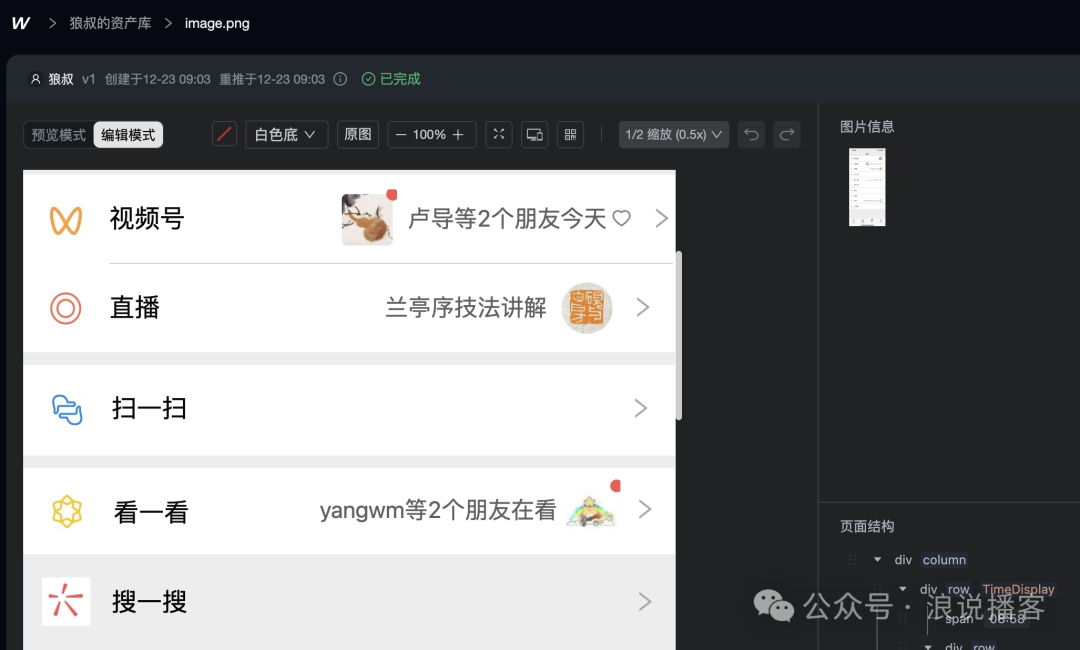The width and height of the screenshot is (1080, 650).
Task: Collapse the div column tree node
Action: pos(877,560)
